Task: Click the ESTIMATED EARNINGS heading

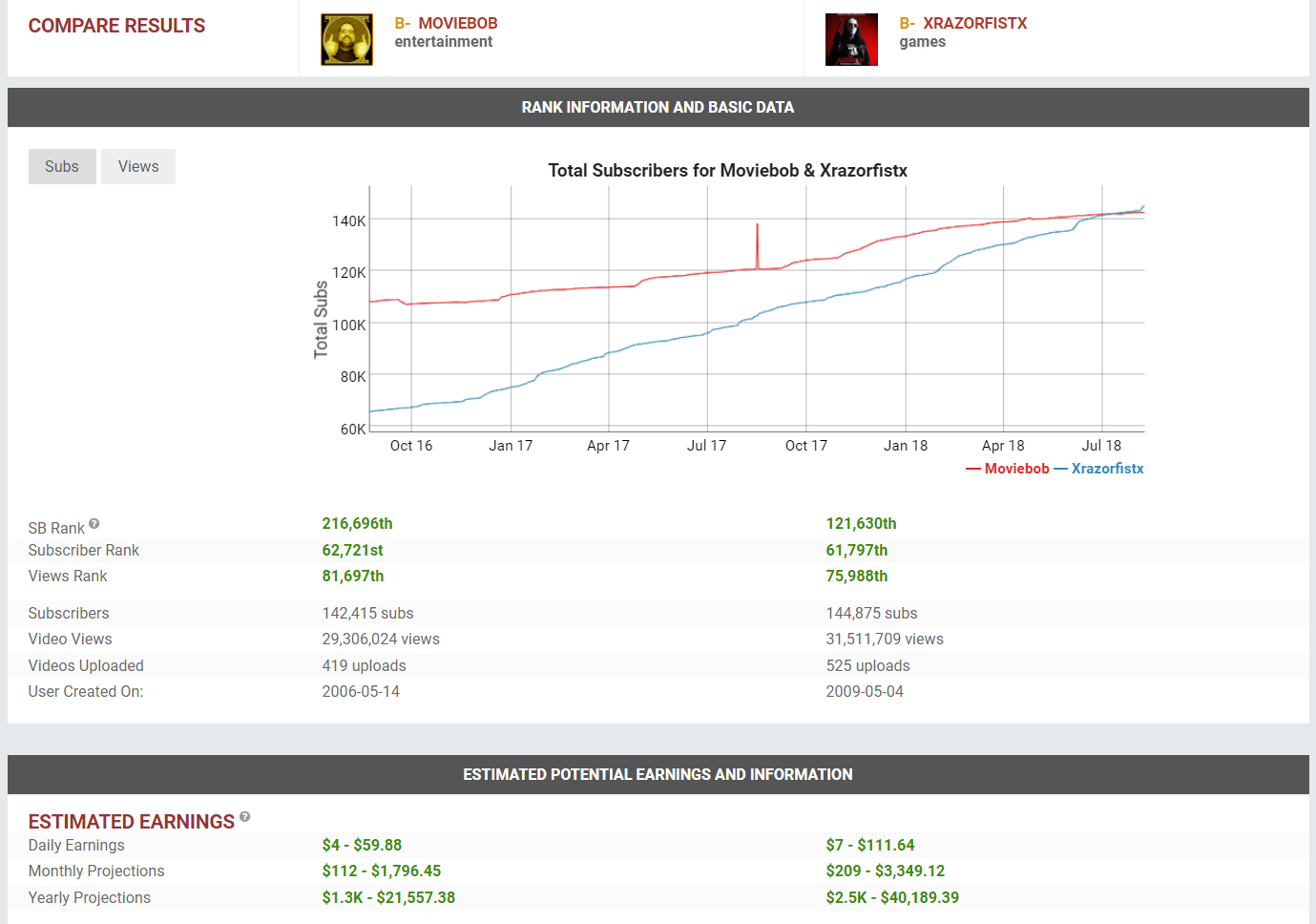Action: [x=131, y=822]
